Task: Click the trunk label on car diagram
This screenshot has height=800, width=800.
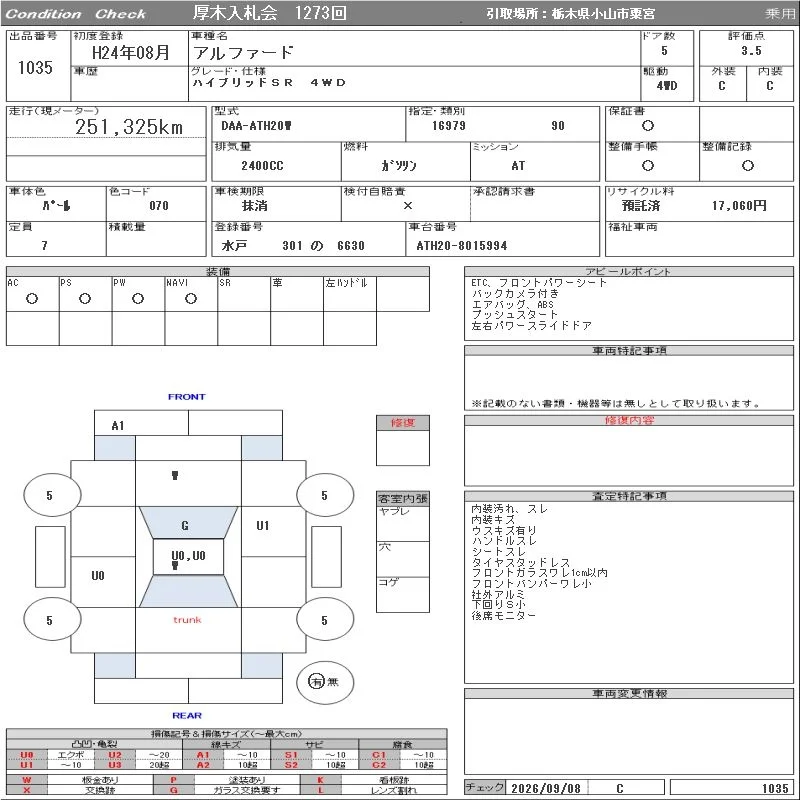Action: click(x=187, y=620)
